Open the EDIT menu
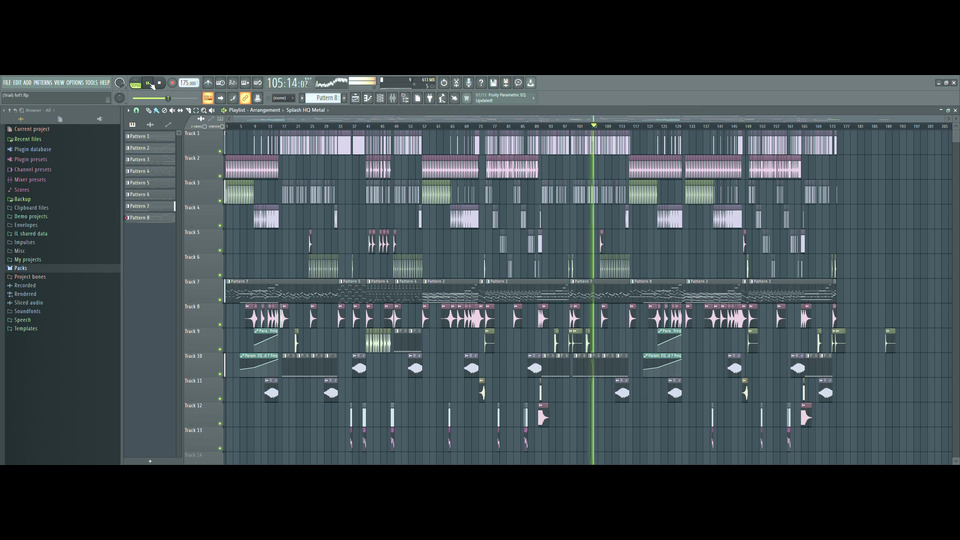The image size is (960, 540). click(x=17, y=83)
